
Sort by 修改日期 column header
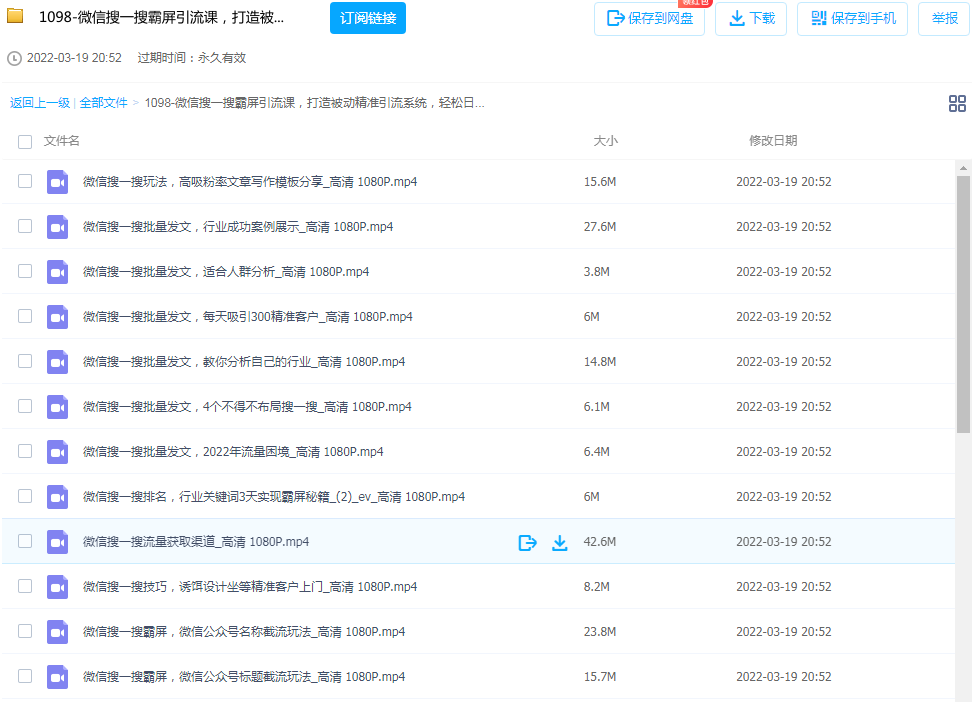(x=773, y=141)
